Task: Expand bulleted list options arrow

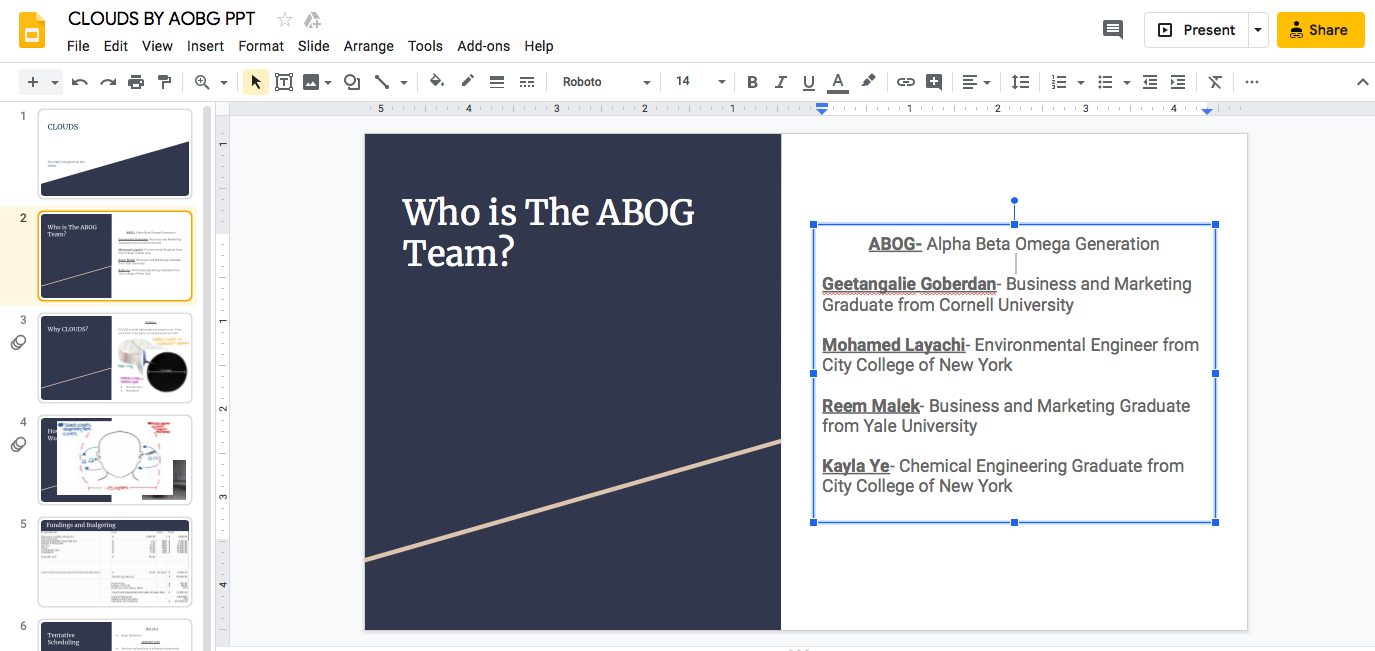Action: pyautogui.click(x=1127, y=82)
